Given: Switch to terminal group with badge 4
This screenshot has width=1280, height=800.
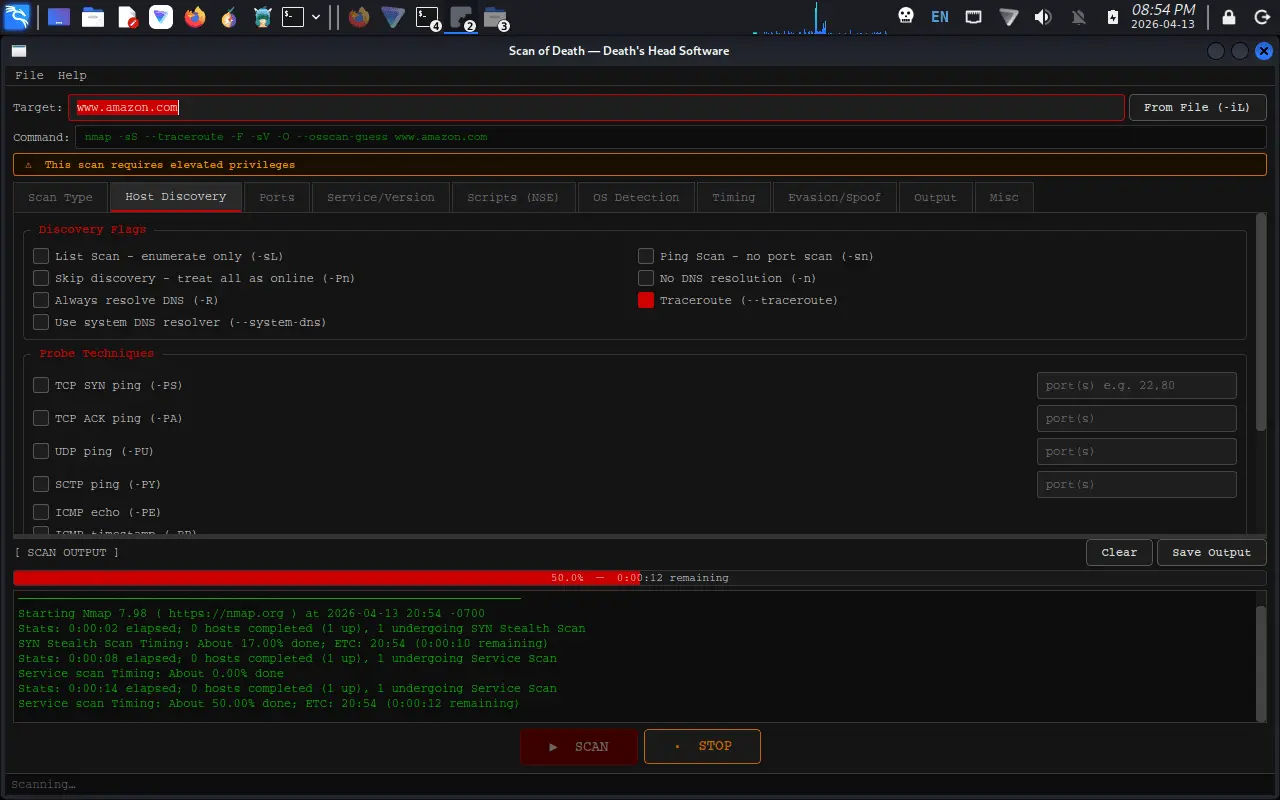Looking at the screenshot, I should click(x=428, y=16).
